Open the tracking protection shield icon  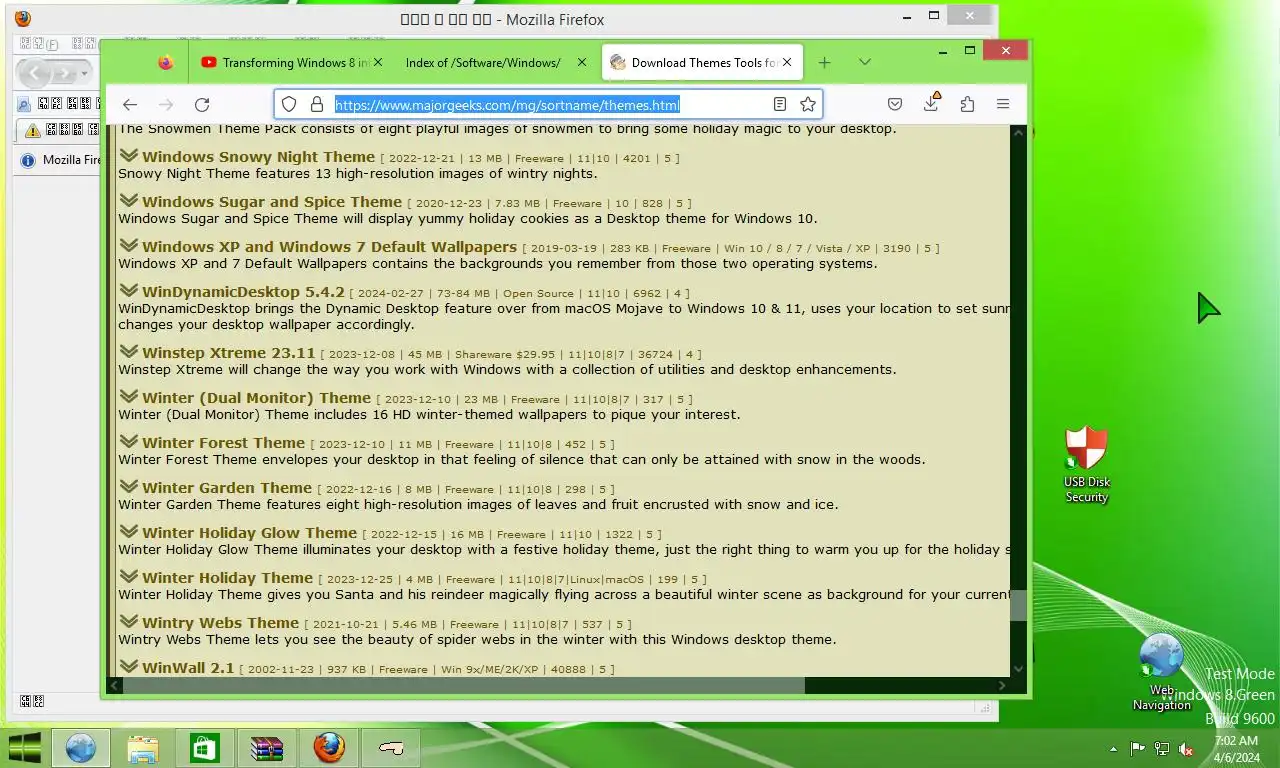tap(289, 104)
